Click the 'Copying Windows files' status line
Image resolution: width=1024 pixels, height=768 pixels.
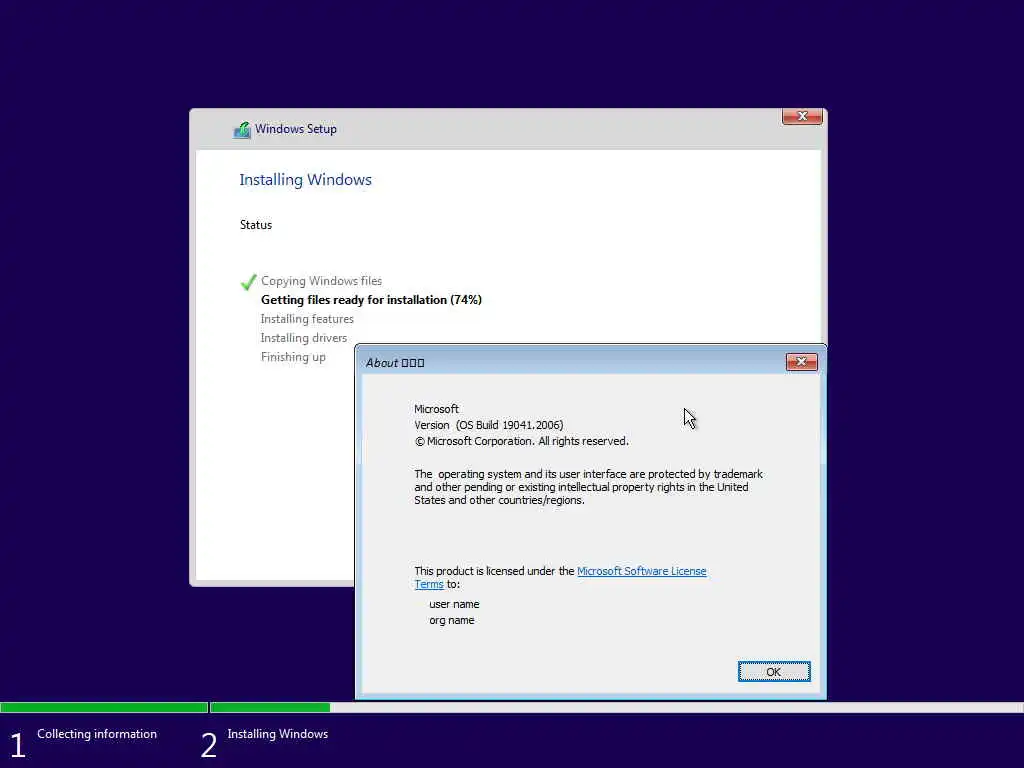pos(321,281)
